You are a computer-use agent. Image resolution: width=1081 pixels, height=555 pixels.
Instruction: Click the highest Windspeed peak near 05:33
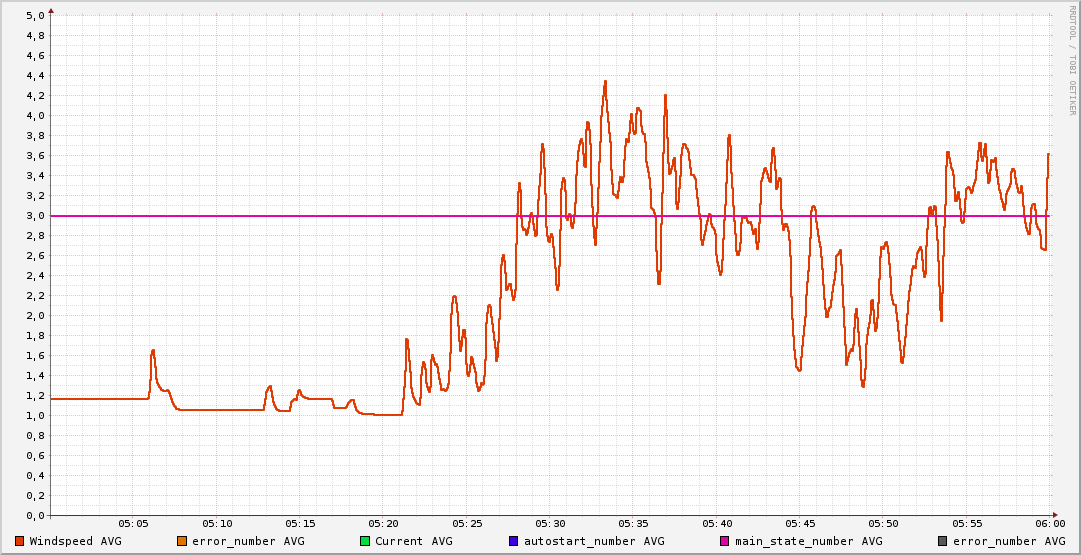click(x=605, y=82)
